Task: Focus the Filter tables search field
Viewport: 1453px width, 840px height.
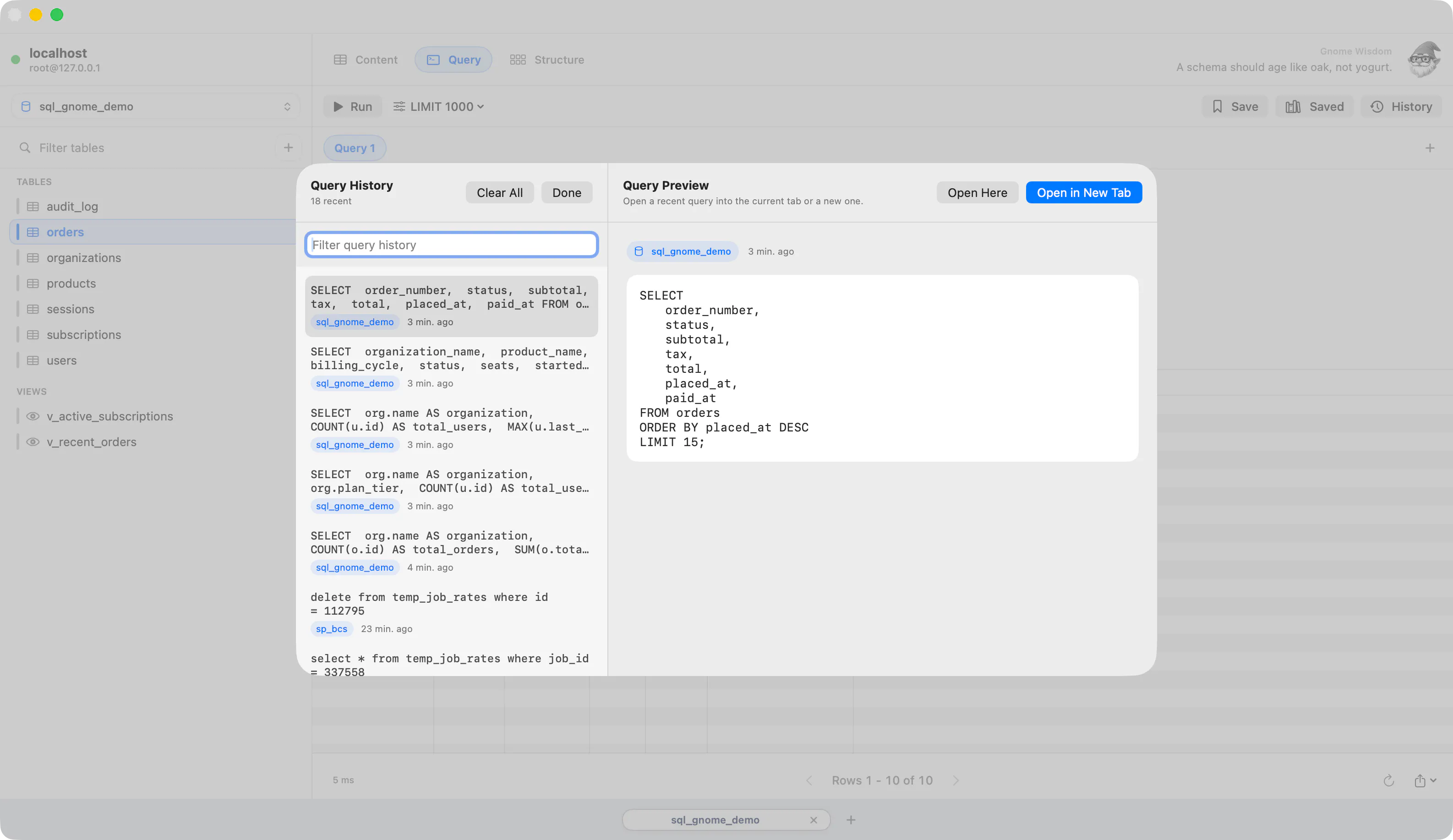Action: point(144,148)
